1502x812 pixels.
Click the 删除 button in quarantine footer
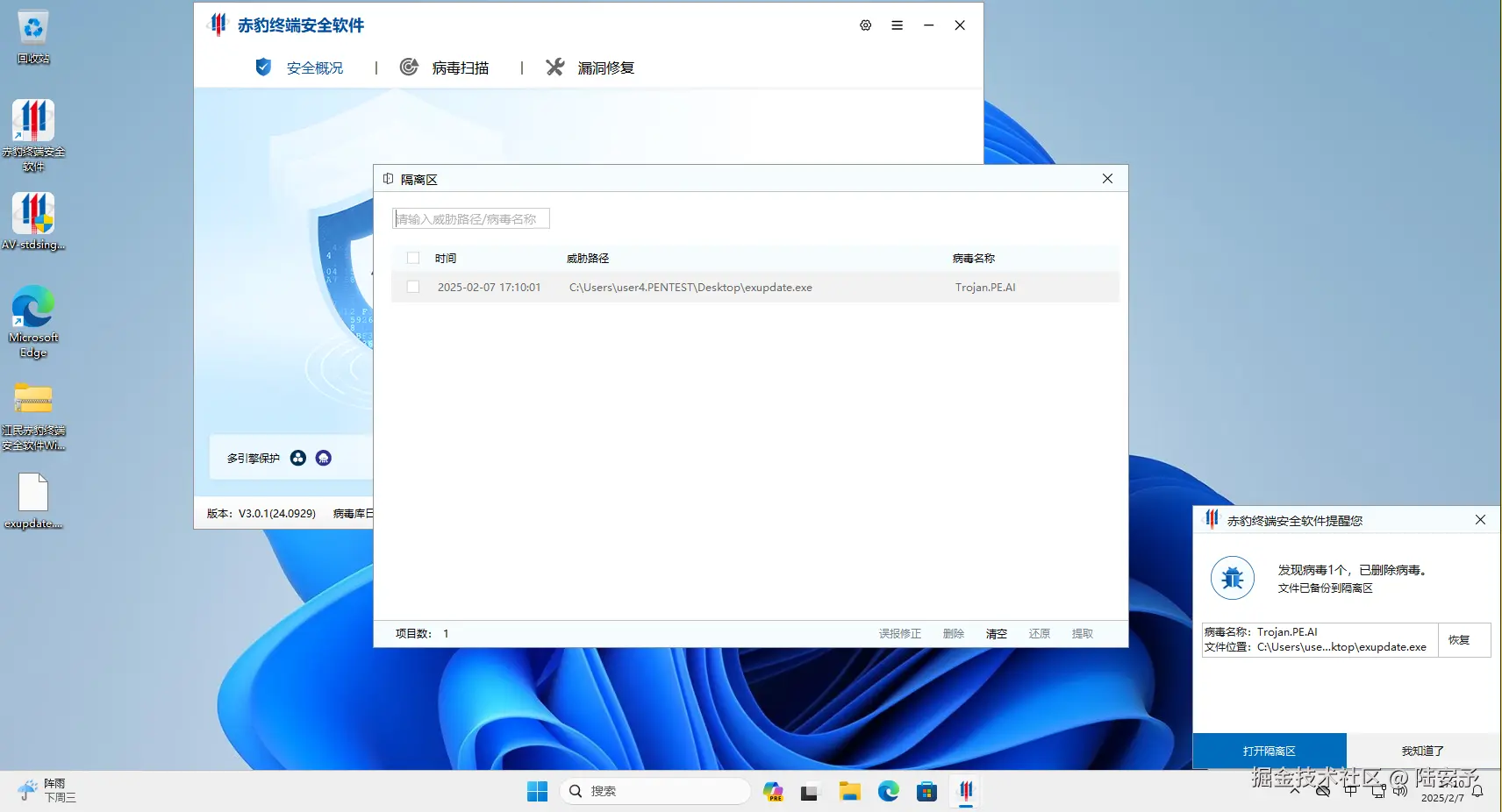click(x=954, y=633)
